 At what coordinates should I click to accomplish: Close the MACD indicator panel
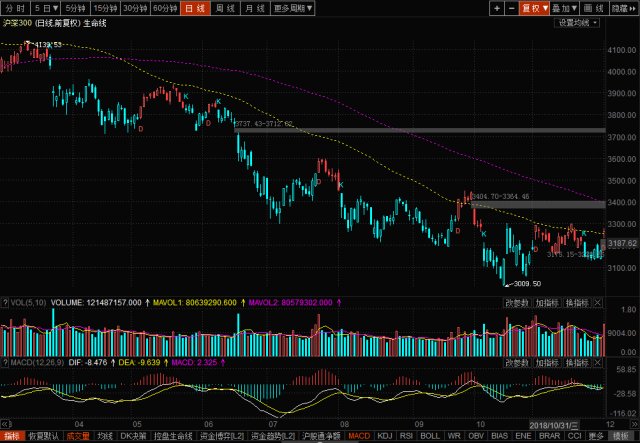click(x=598, y=363)
